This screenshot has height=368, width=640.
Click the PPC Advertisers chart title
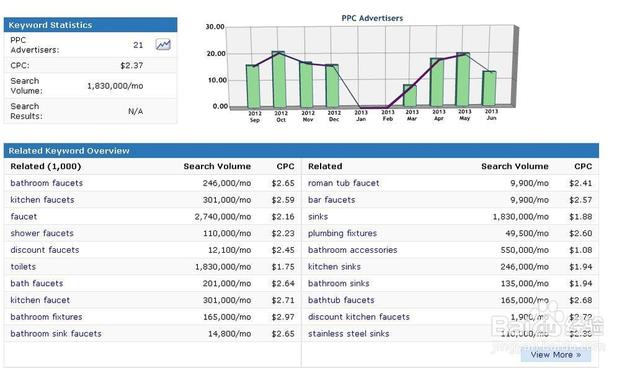(372, 18)
